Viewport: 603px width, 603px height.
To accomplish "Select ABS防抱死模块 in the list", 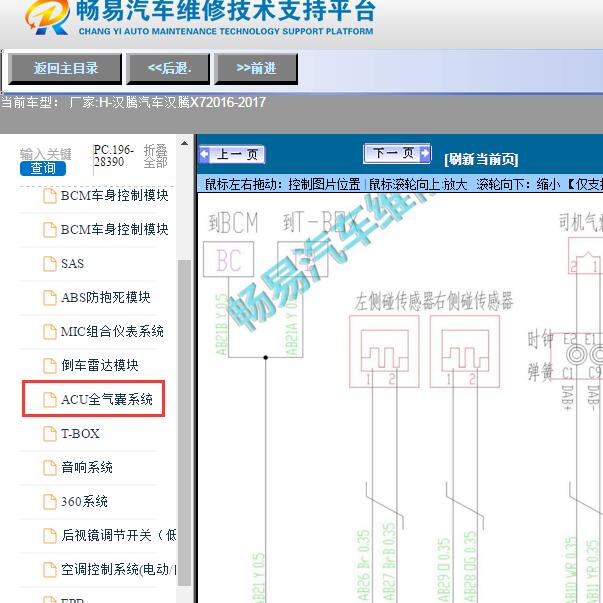I will [x=106, y=297].
